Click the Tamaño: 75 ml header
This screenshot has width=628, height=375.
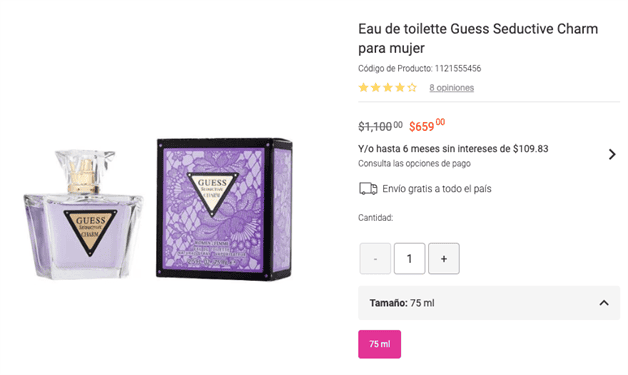(489, 303)
